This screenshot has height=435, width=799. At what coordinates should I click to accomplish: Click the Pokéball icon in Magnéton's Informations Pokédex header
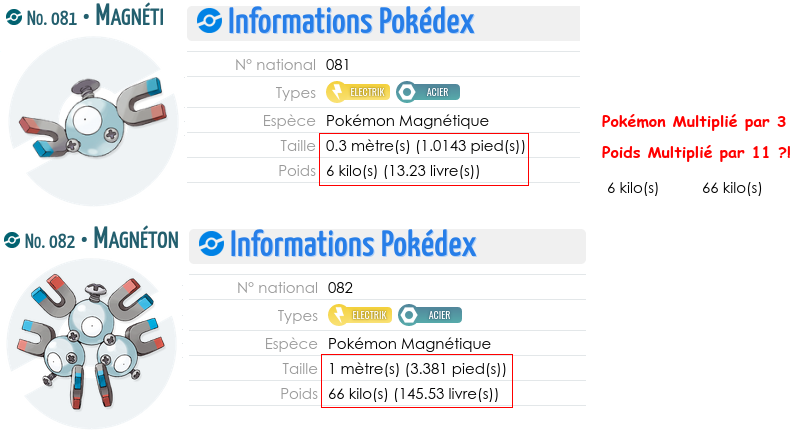coord(211,244)
